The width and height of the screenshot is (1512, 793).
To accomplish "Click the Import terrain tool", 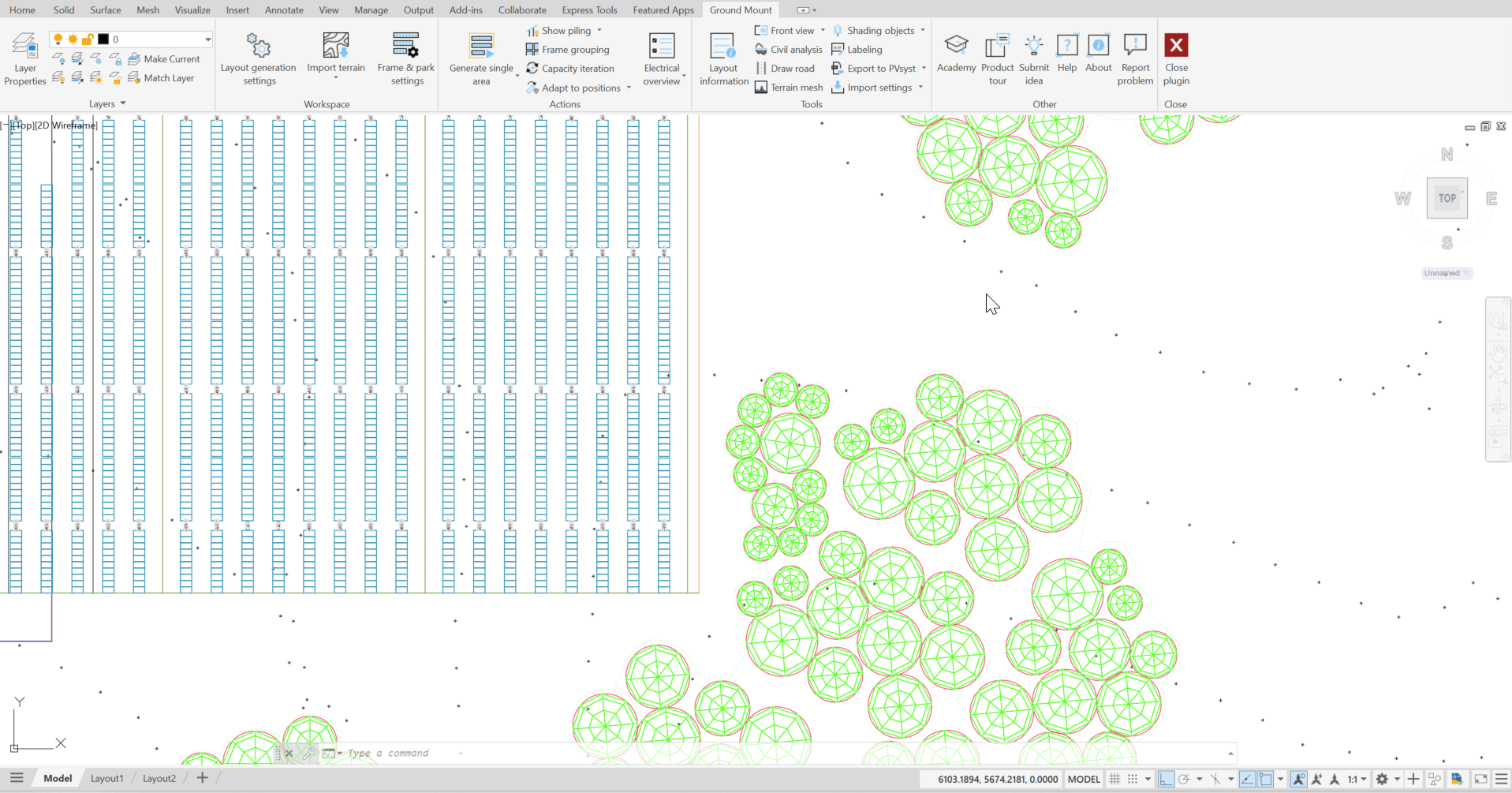I will (x=336, y=54).
